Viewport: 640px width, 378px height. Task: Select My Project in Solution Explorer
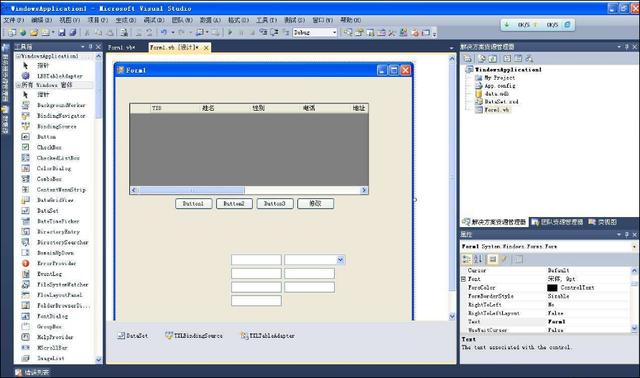495,78
